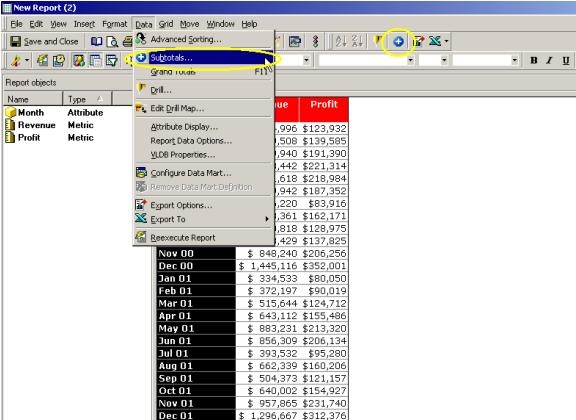Select the Profit metric in Report objects

click(x=29, y=137)
